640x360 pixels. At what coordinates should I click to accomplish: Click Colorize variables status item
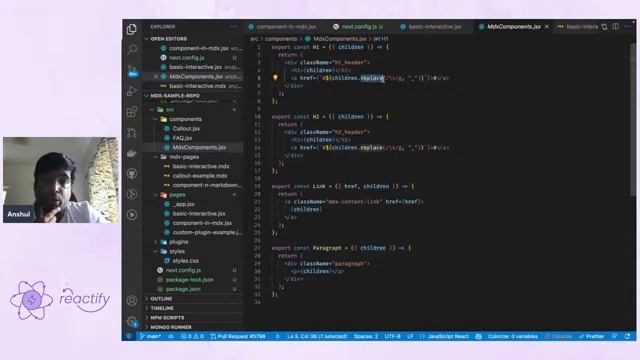[513, 336]
